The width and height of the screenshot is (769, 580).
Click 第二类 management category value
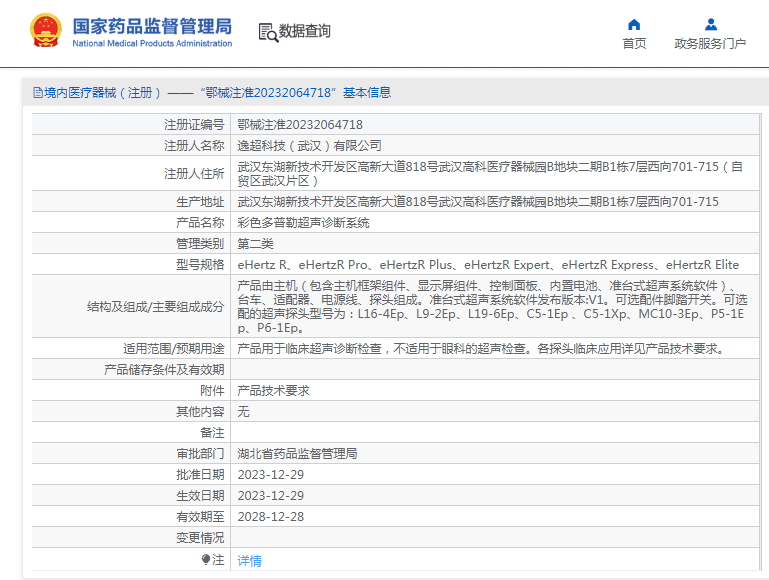tap(256, 244)
